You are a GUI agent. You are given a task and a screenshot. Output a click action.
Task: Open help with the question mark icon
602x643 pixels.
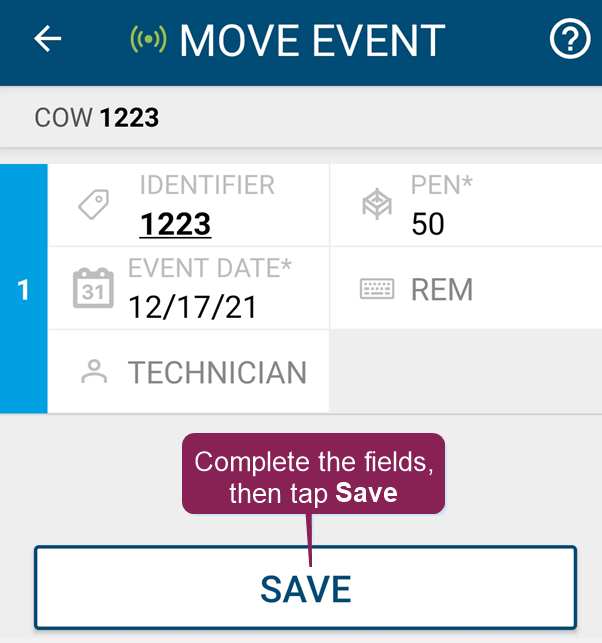(570, 40)
